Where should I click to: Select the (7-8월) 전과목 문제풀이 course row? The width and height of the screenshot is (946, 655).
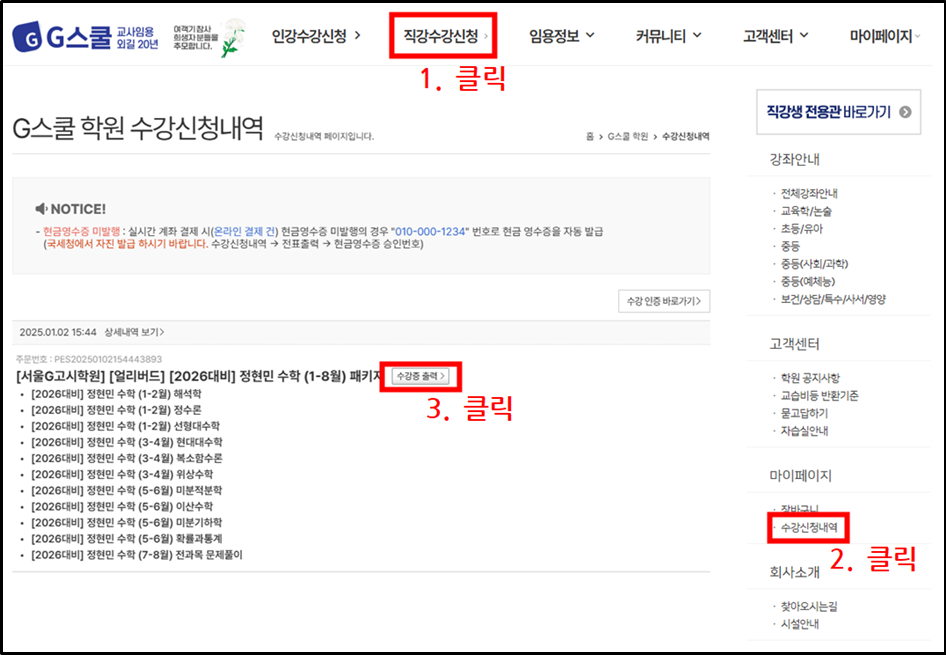(136, 555)
